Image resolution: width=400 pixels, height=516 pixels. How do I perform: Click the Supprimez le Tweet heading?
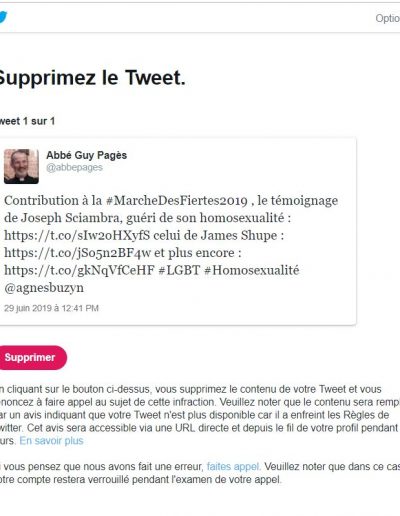92,78
